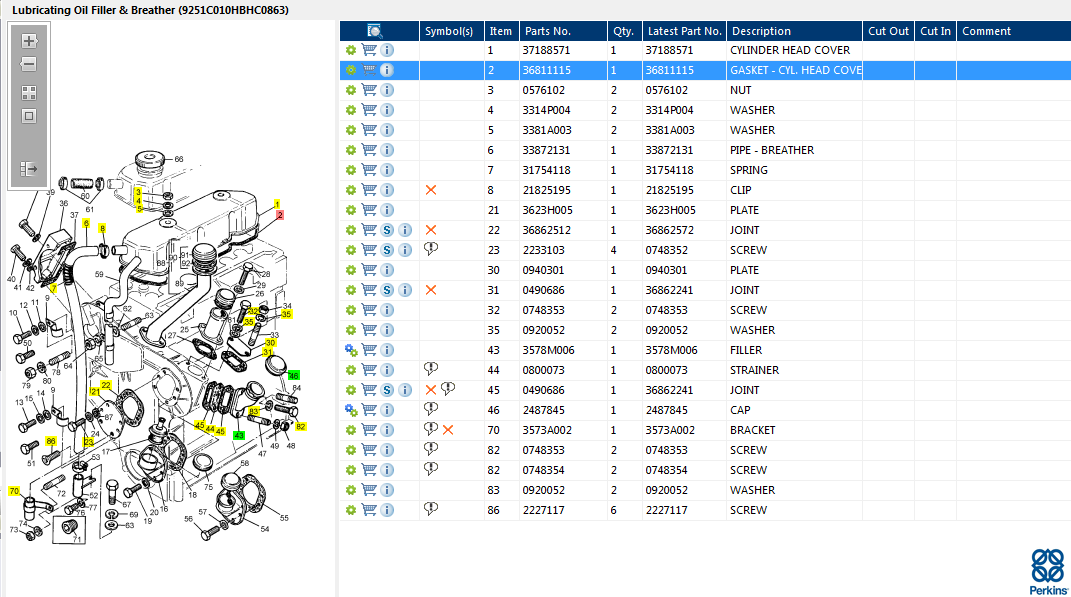
Task: Click the double-gear assembly icon for FILLER
Action: [x=351, y=350]
